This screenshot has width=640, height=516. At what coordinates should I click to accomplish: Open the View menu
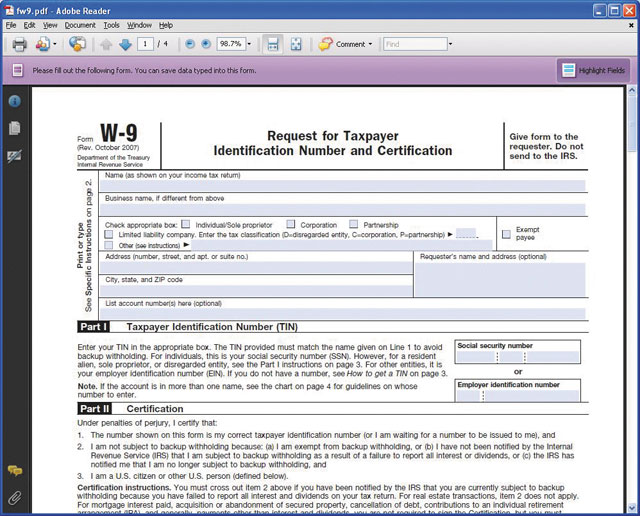(x=50, y=25)
